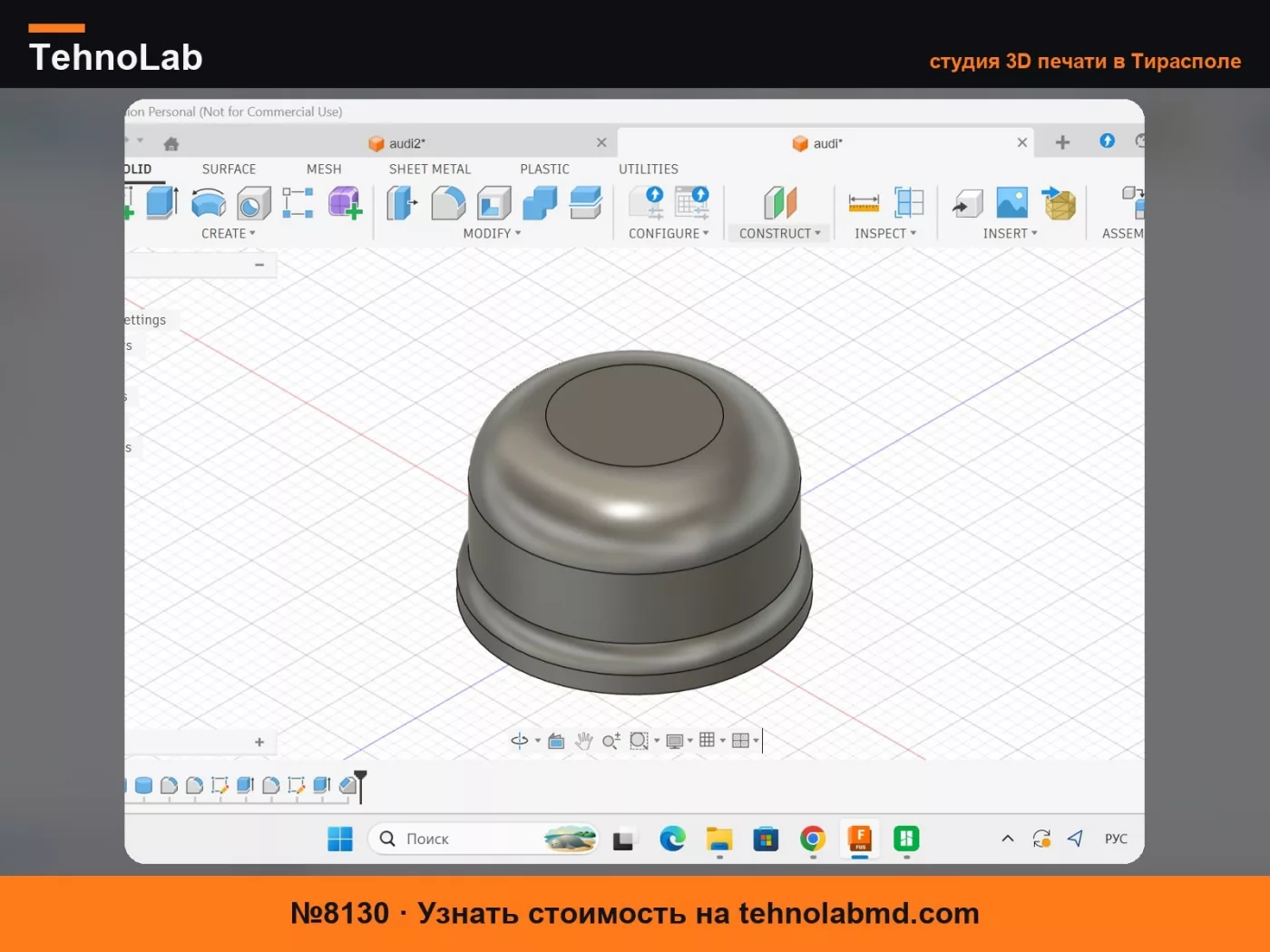The width and height of the screenshot is (1270, 952).
Task: Activate the Press Pull tool
Action: 401,202
